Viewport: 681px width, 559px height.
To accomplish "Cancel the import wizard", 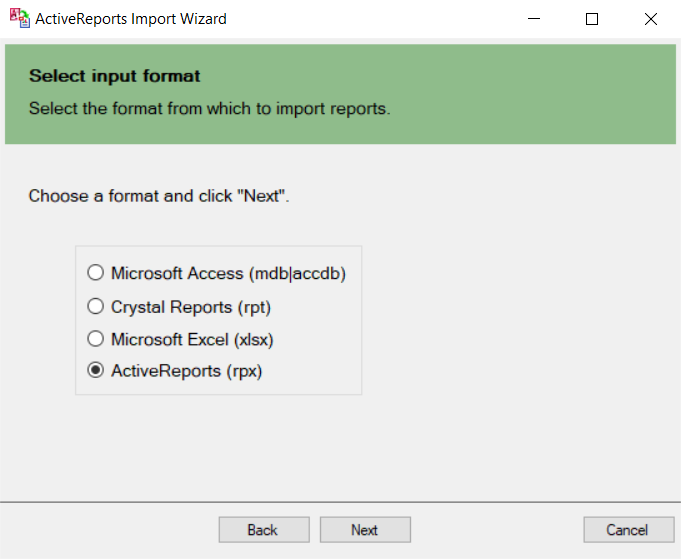I will pos(629,529).
